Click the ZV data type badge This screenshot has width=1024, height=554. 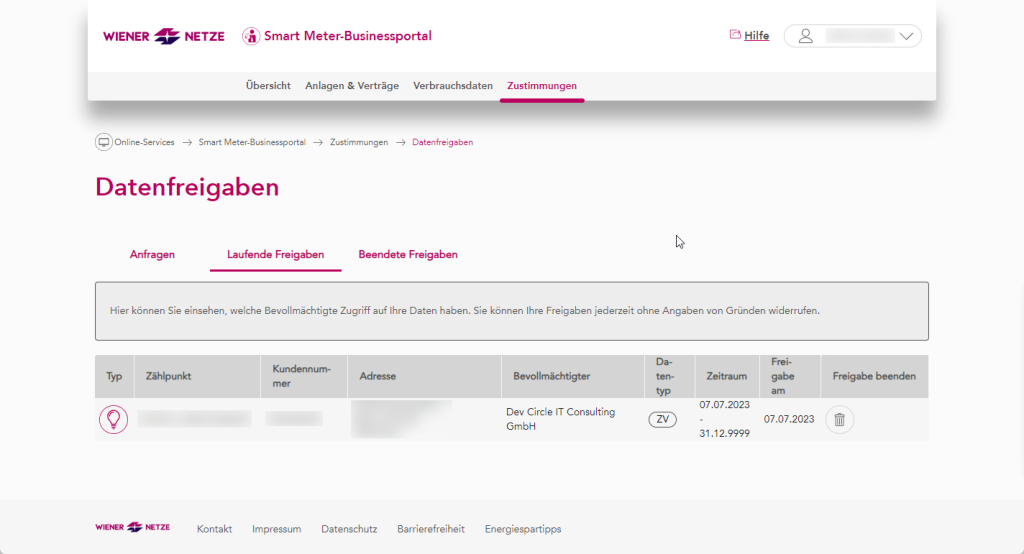point(662,420)
